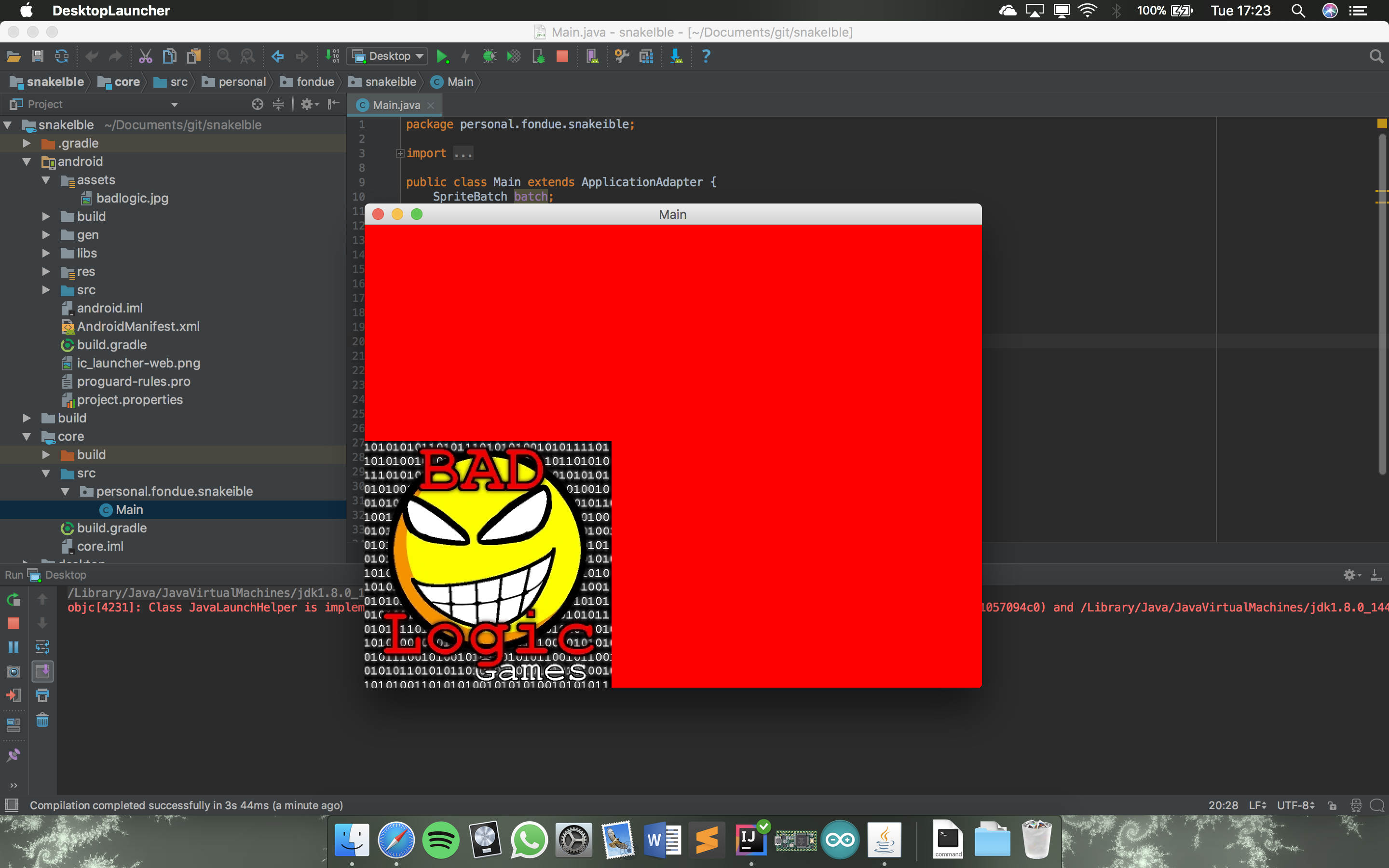Clear the Run console with trash icon
This screenshot has height=868, width=1389.
coord(42,720)
